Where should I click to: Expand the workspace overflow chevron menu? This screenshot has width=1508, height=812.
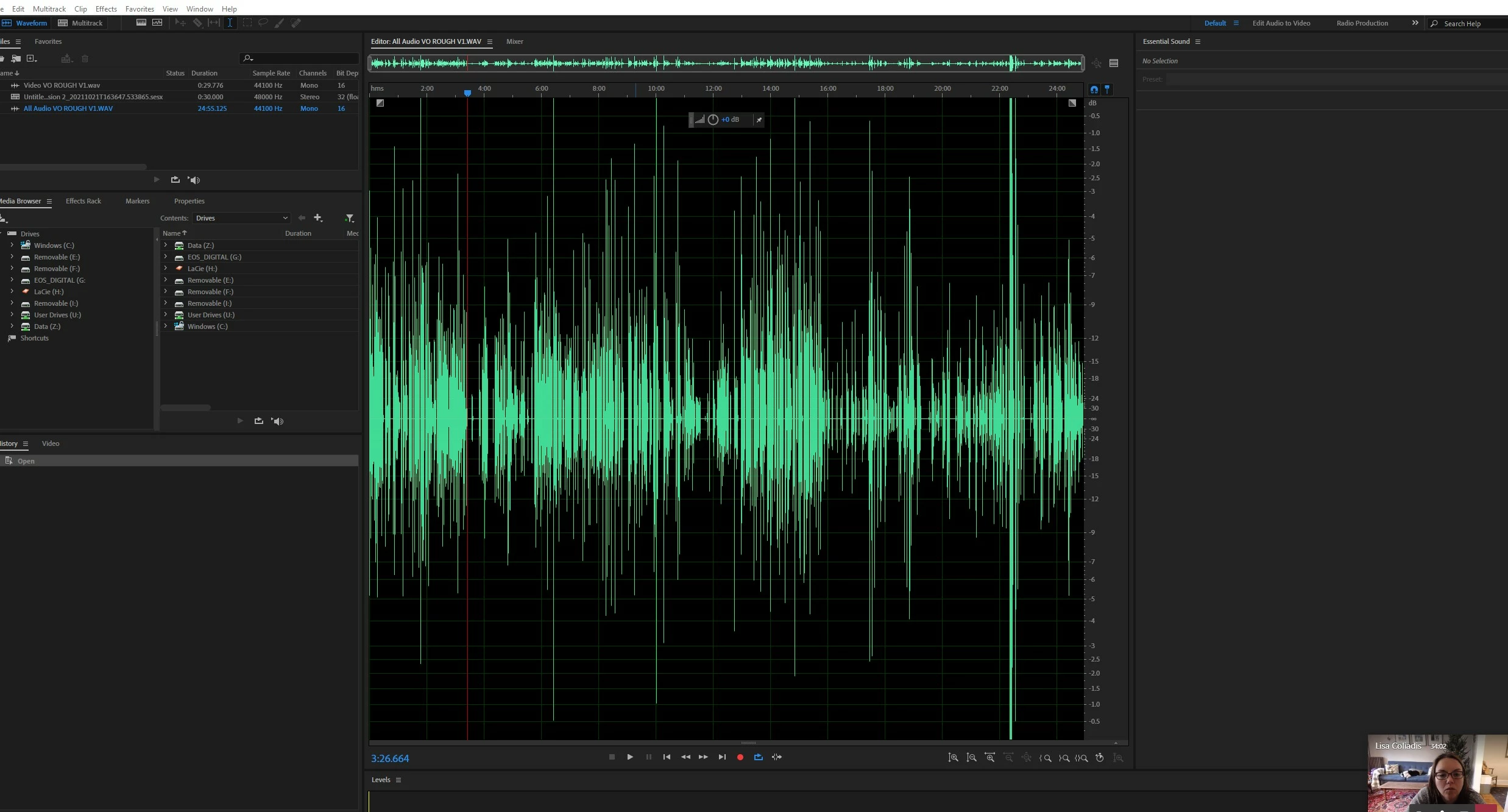coord(1415,23)
